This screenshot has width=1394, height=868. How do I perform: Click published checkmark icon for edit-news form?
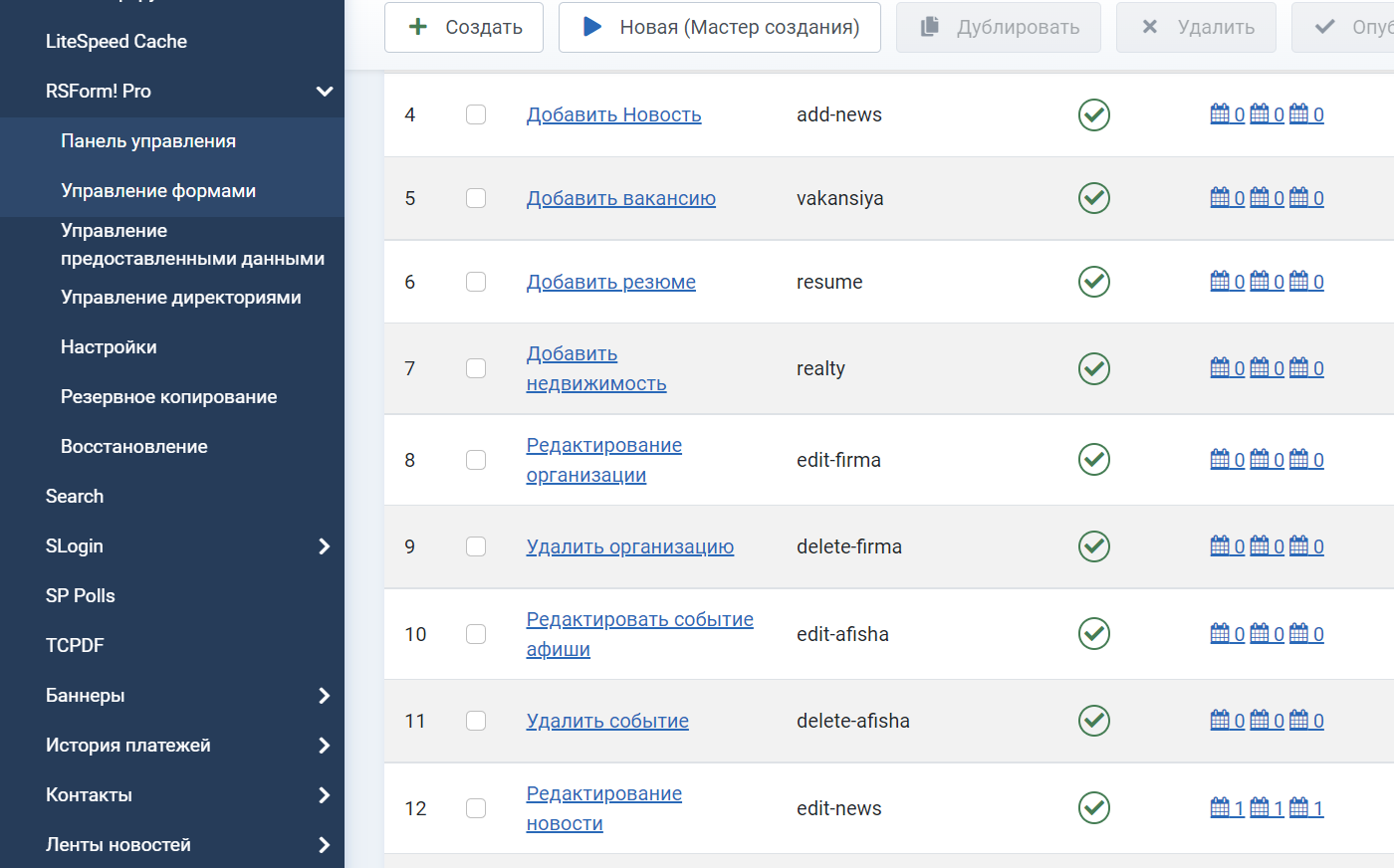tap(1093, 808)
